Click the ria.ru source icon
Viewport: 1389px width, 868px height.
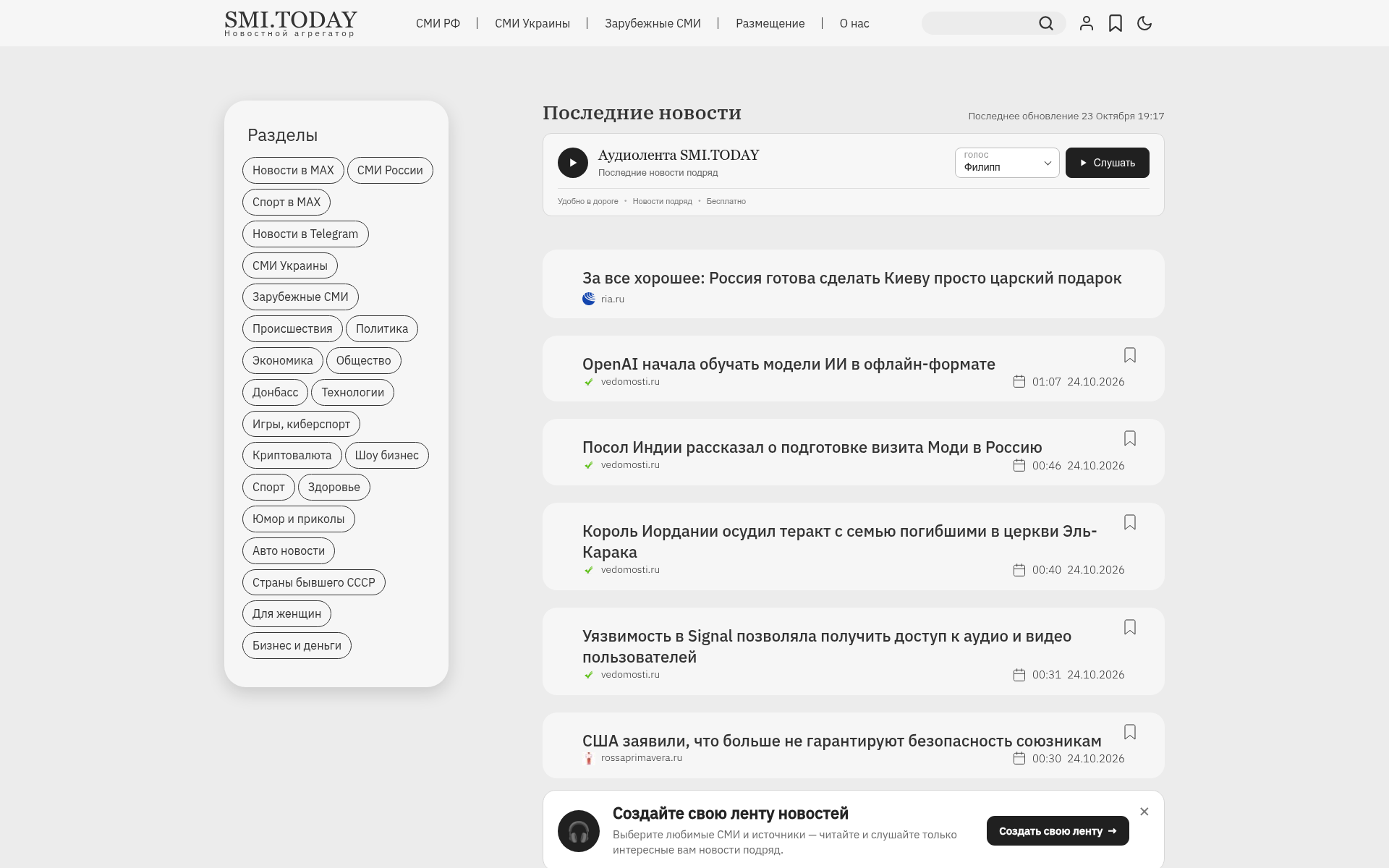point(589,299)
